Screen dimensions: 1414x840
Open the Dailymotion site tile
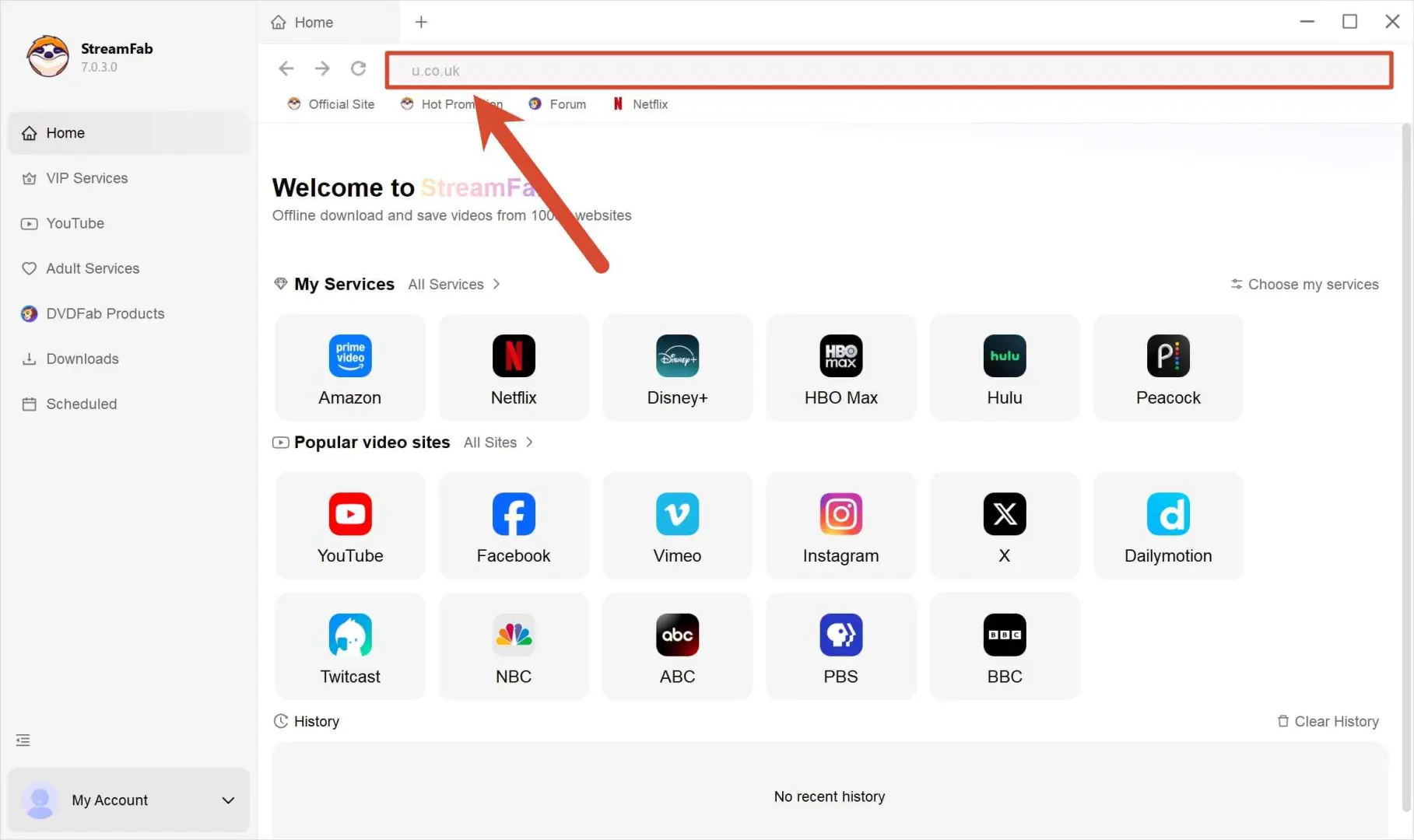[x=1168, y=526]
